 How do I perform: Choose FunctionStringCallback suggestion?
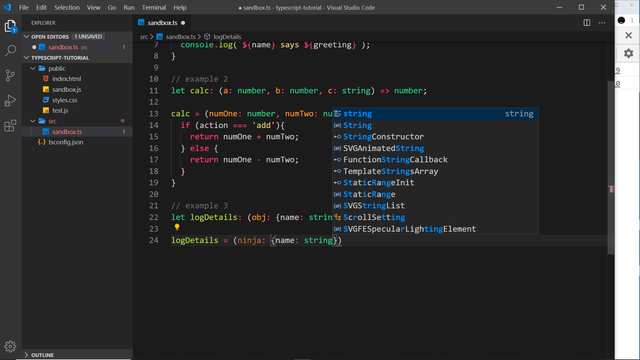pyautogui.click(x=435, y=160)
